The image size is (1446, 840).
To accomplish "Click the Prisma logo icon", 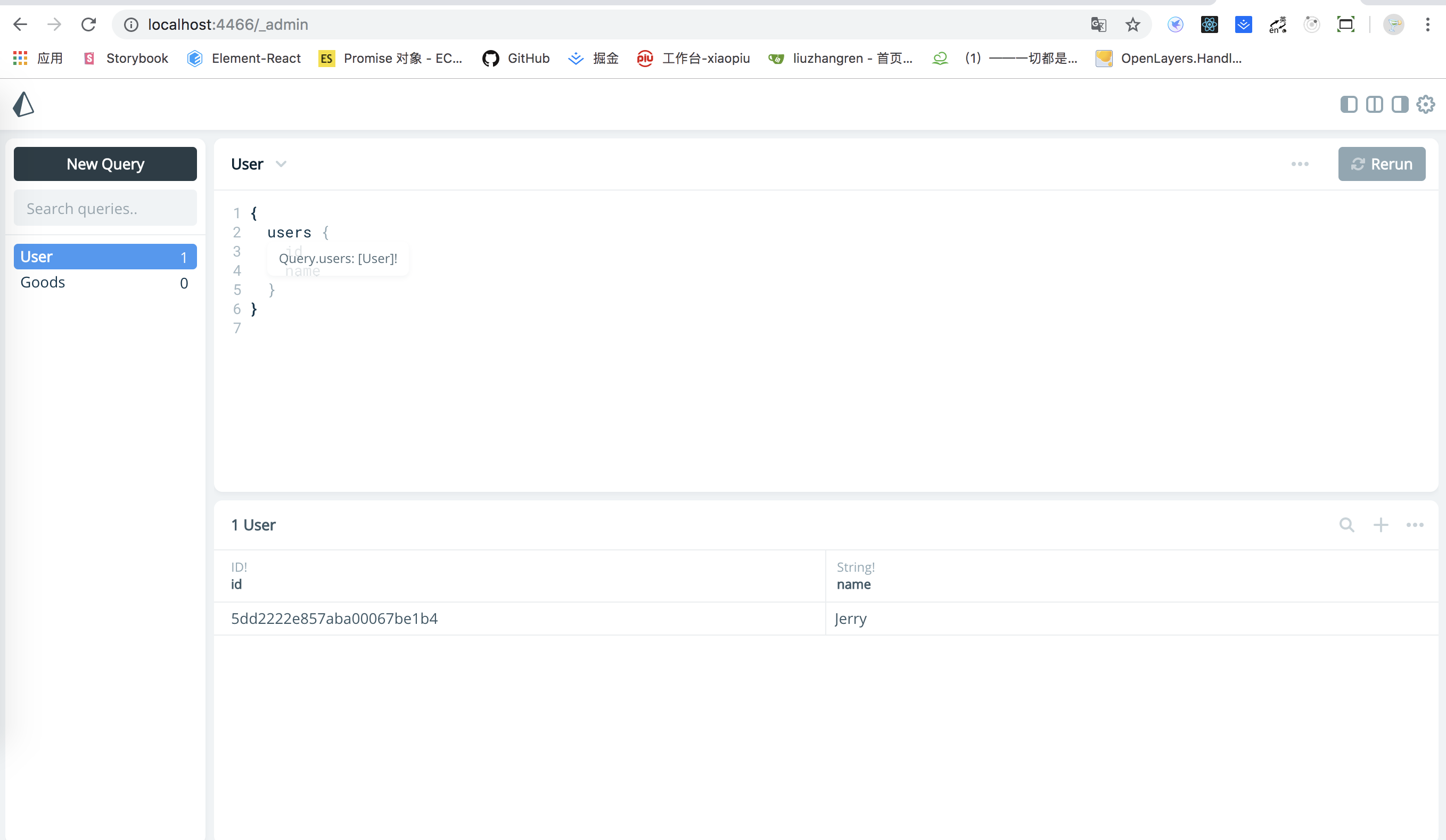I will 23,104.
